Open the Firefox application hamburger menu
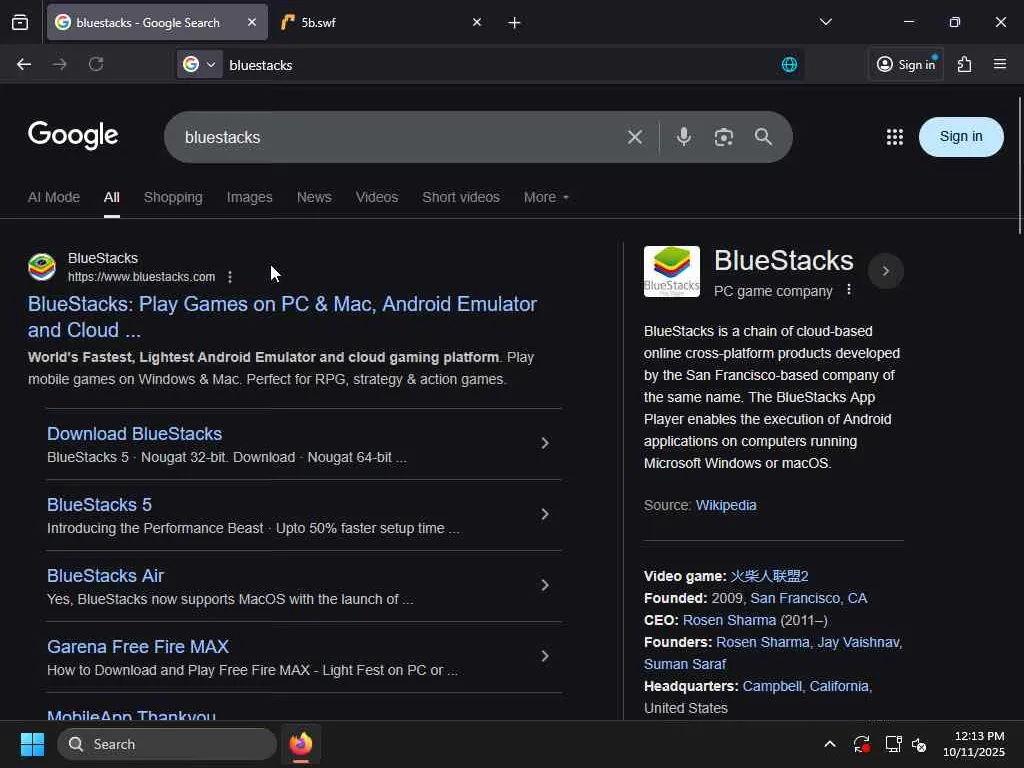Viewport: 1024px width, 768px height. (x=1000, y=64)
